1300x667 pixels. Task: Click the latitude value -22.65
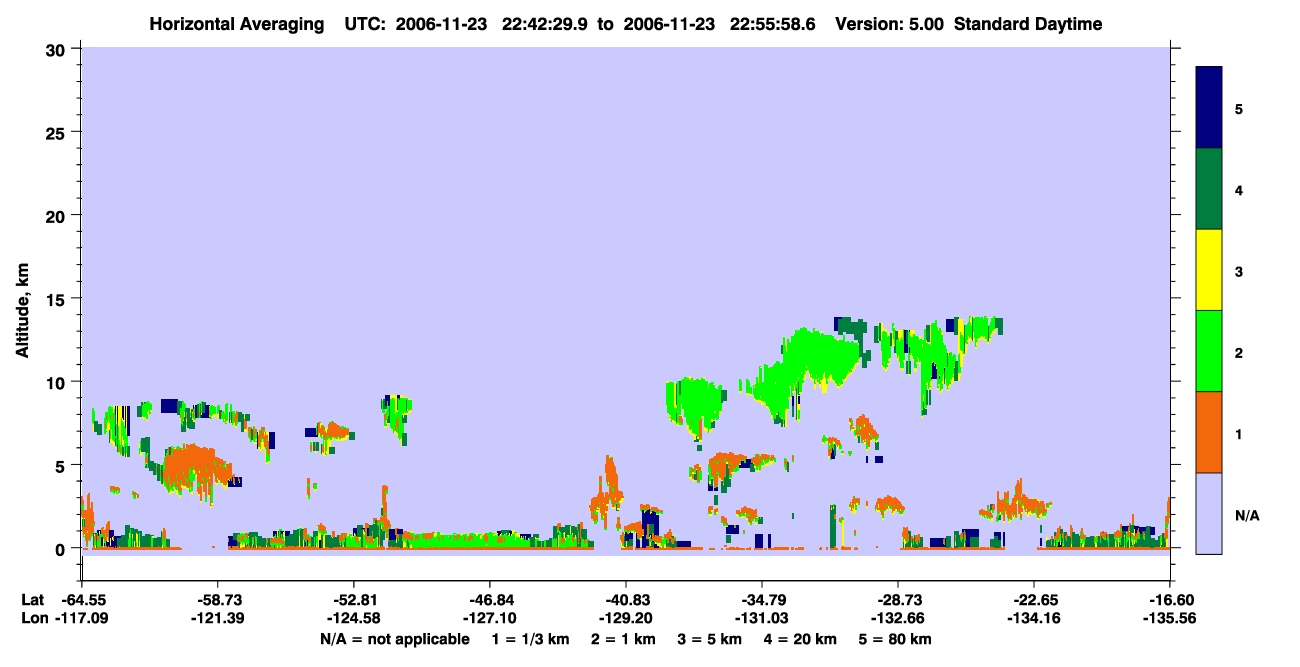pos(1034,600)
